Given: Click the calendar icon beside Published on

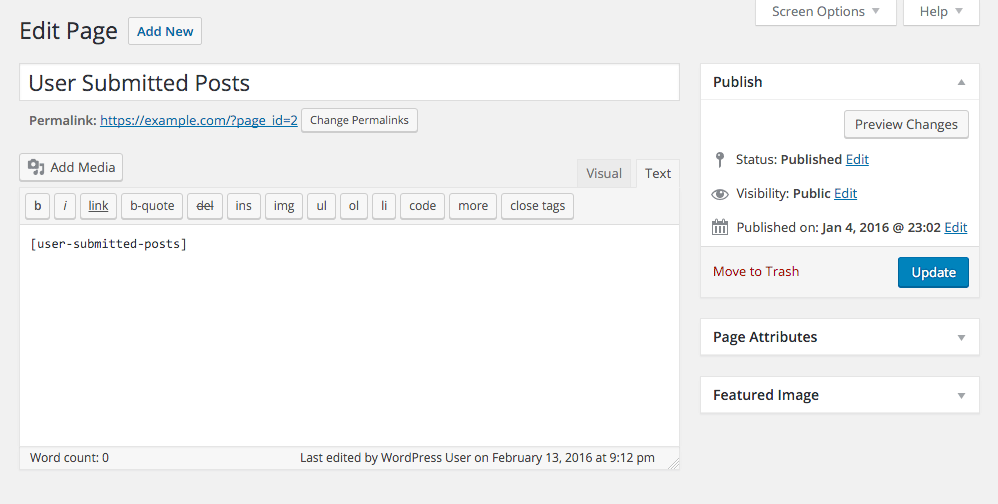Looking at the screenshot, I should tap(720, 227).
